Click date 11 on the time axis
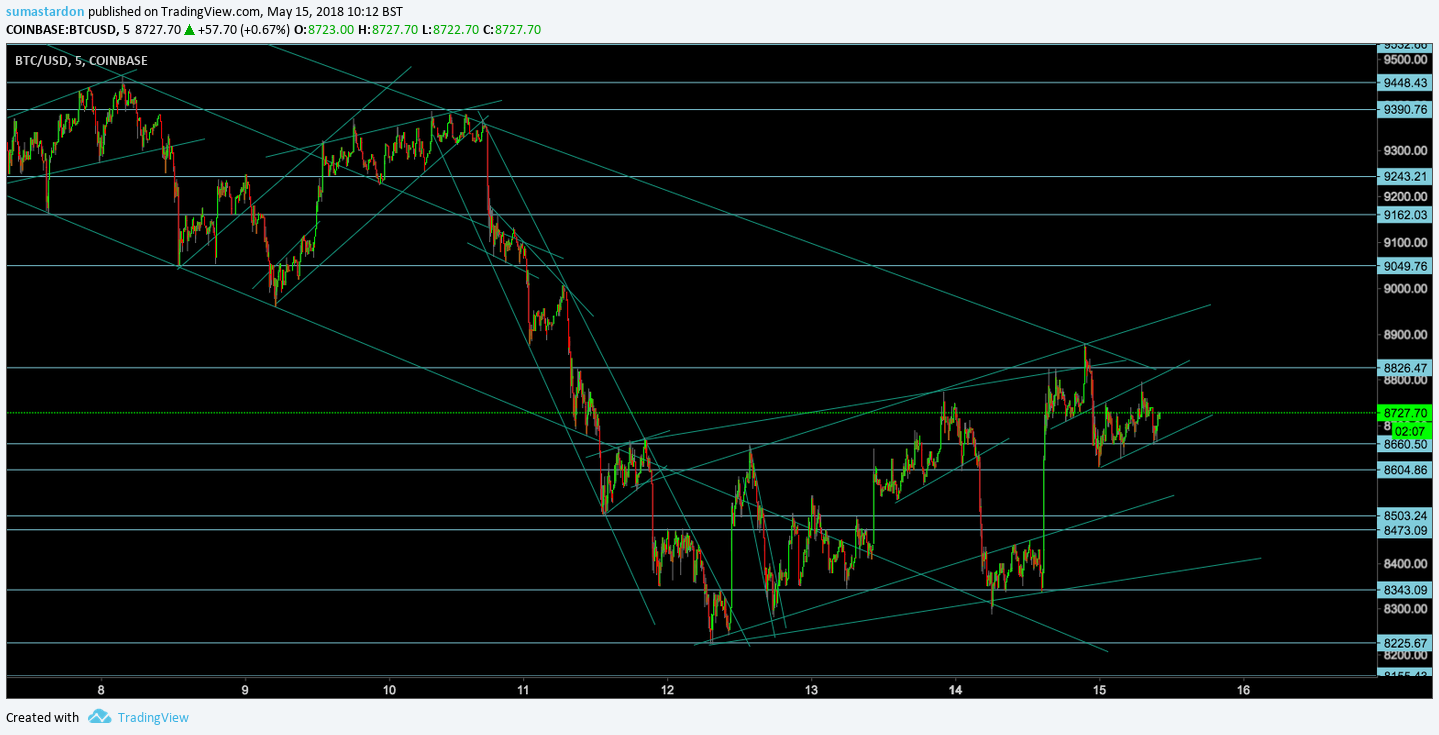This screenshot has width=1439, height=735. point(523,689)
